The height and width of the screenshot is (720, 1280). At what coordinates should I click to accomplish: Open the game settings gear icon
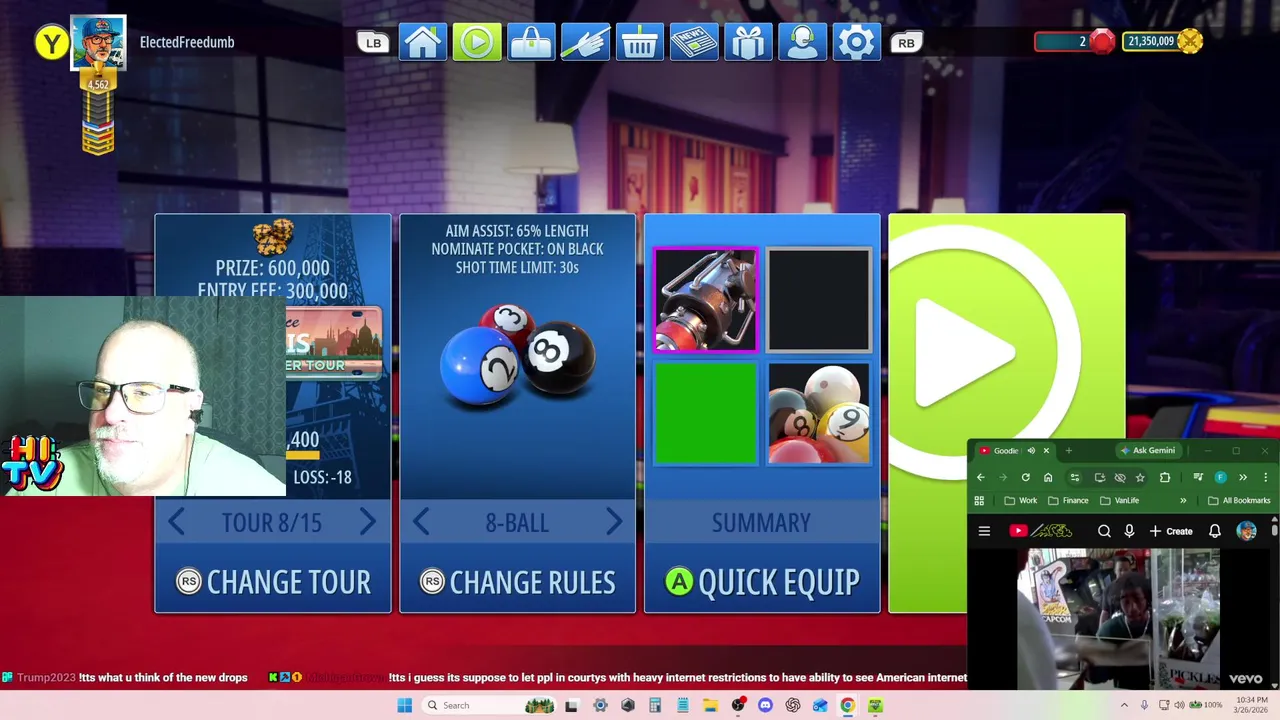click(x=856, y=42)
